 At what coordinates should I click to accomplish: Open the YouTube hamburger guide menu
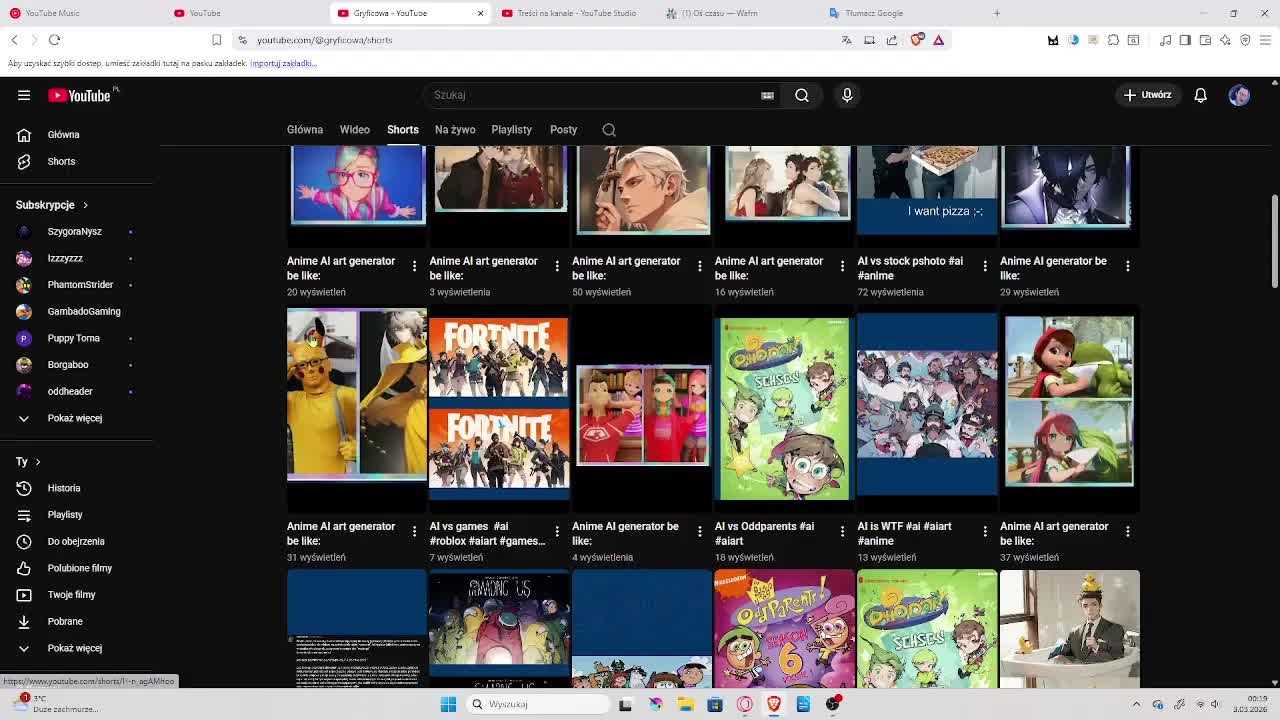coord(24,95)
